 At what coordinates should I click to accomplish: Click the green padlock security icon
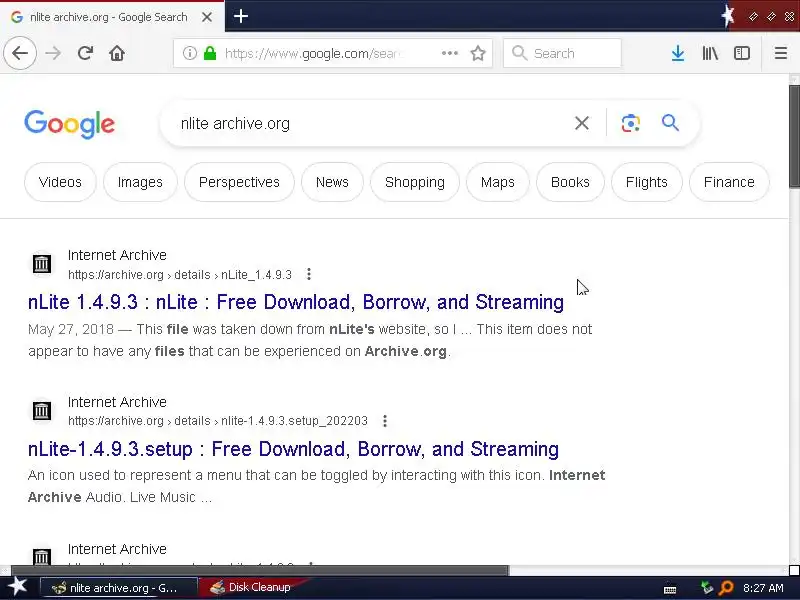tap(210, 53)
